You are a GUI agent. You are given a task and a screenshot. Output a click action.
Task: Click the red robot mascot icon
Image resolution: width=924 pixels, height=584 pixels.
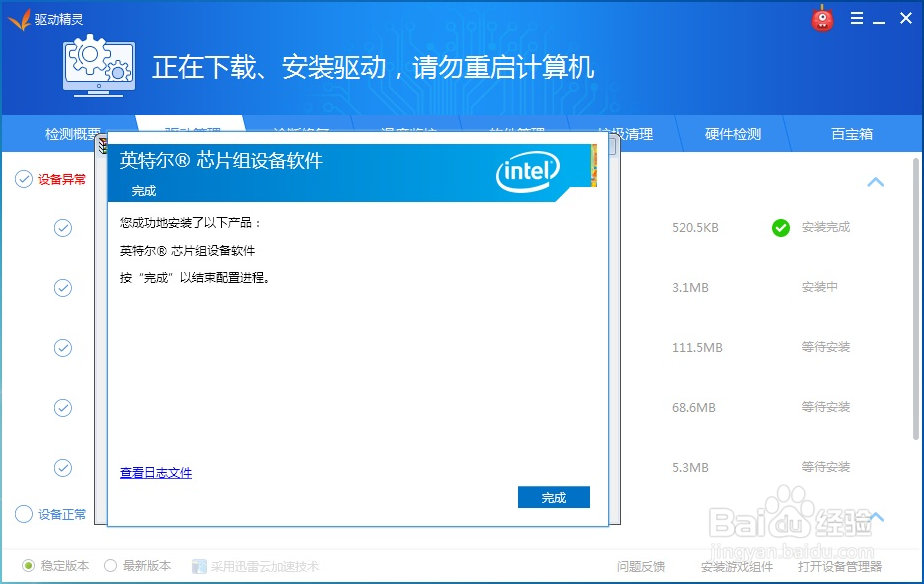(822, 19)
